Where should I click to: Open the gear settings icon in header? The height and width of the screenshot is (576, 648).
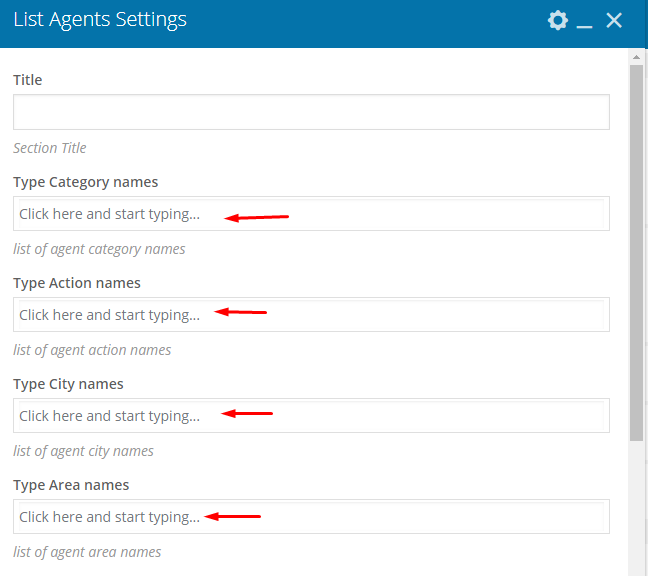(x=558, y=20)
